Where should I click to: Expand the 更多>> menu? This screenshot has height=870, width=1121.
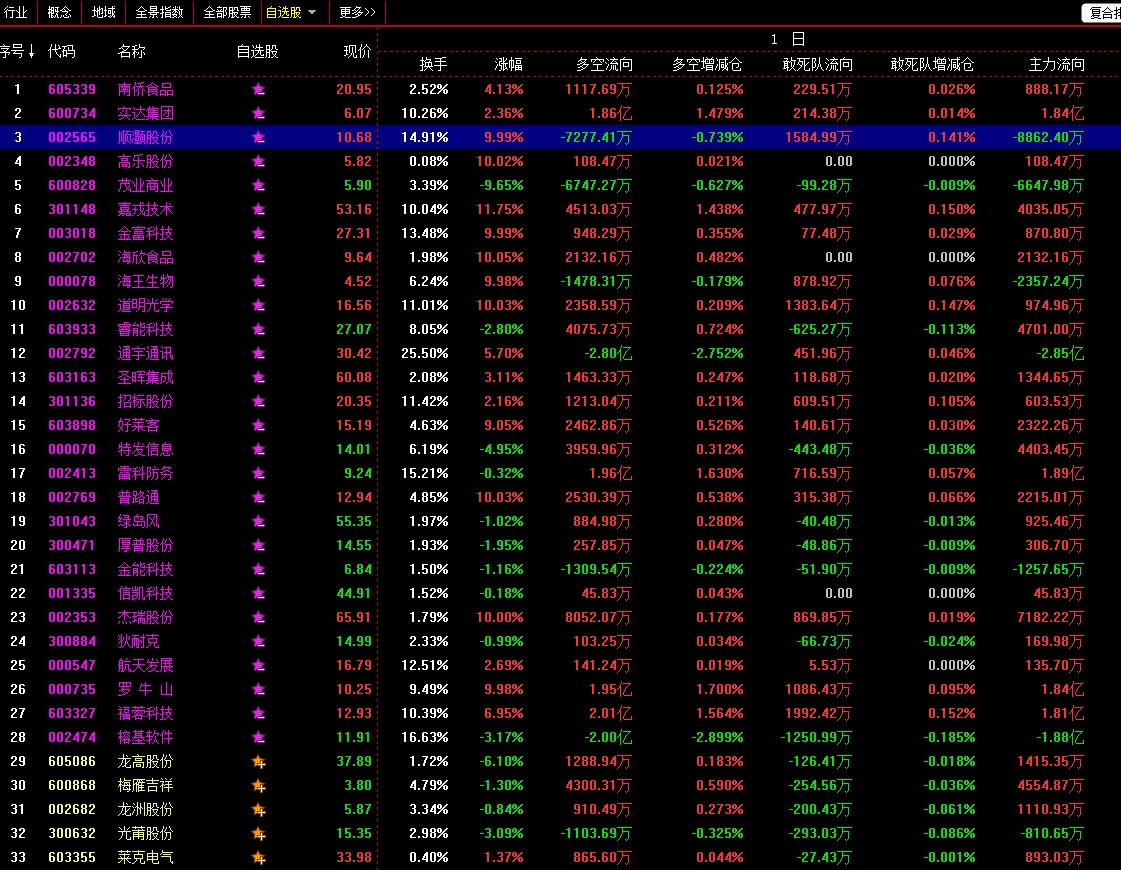357,12
